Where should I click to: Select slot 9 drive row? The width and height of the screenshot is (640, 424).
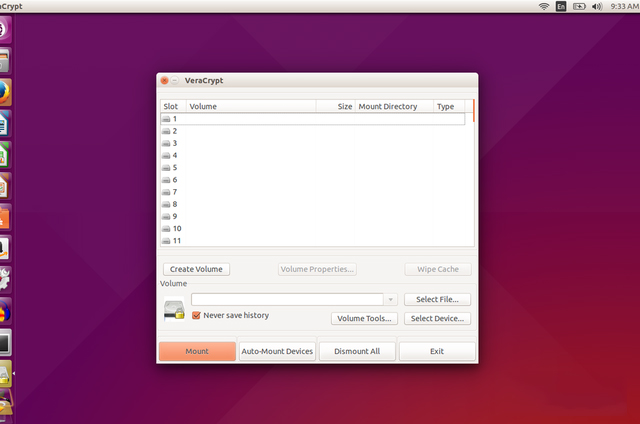(x=313, y=216)
